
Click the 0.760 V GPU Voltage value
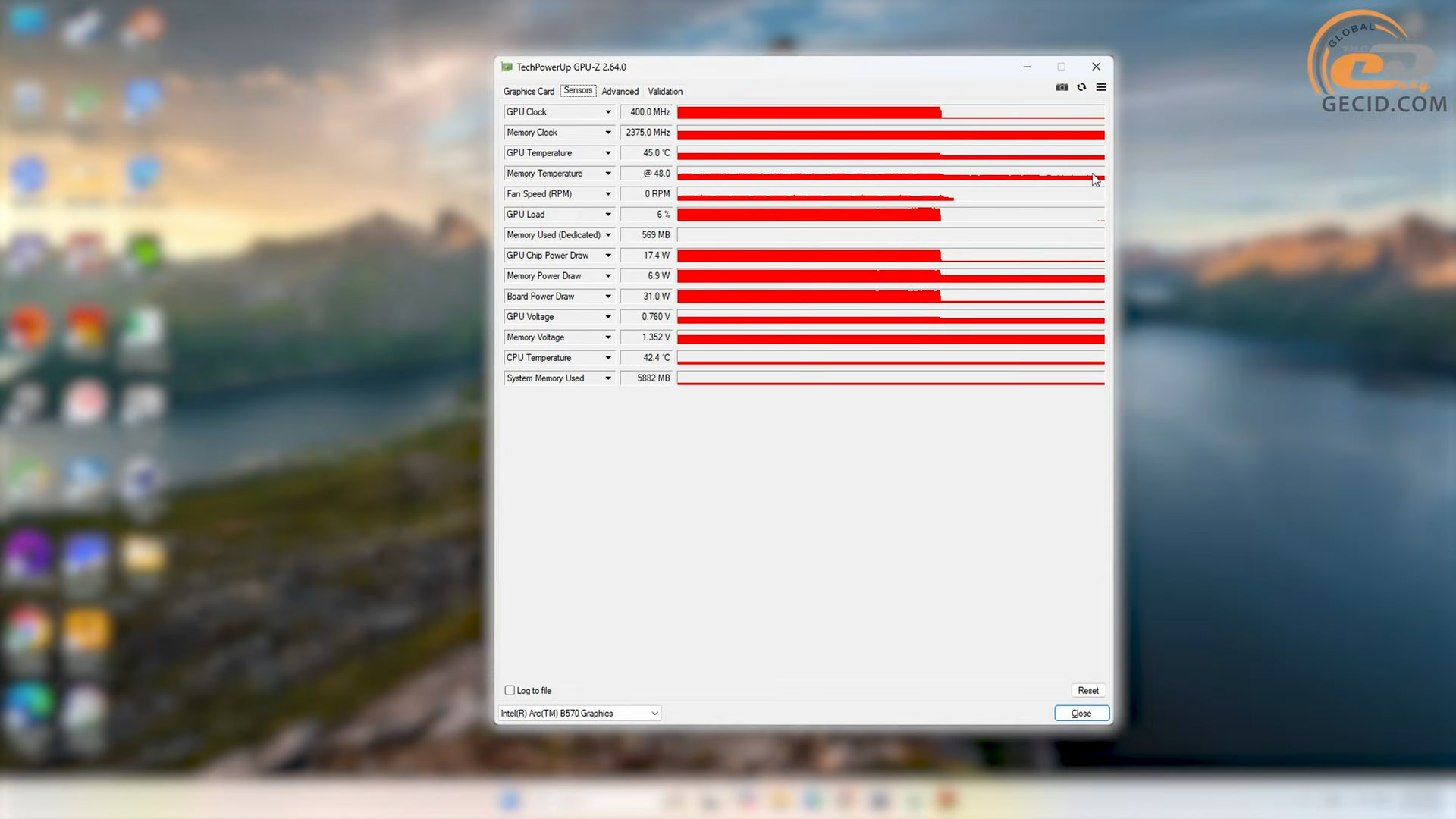click(646, 317)
